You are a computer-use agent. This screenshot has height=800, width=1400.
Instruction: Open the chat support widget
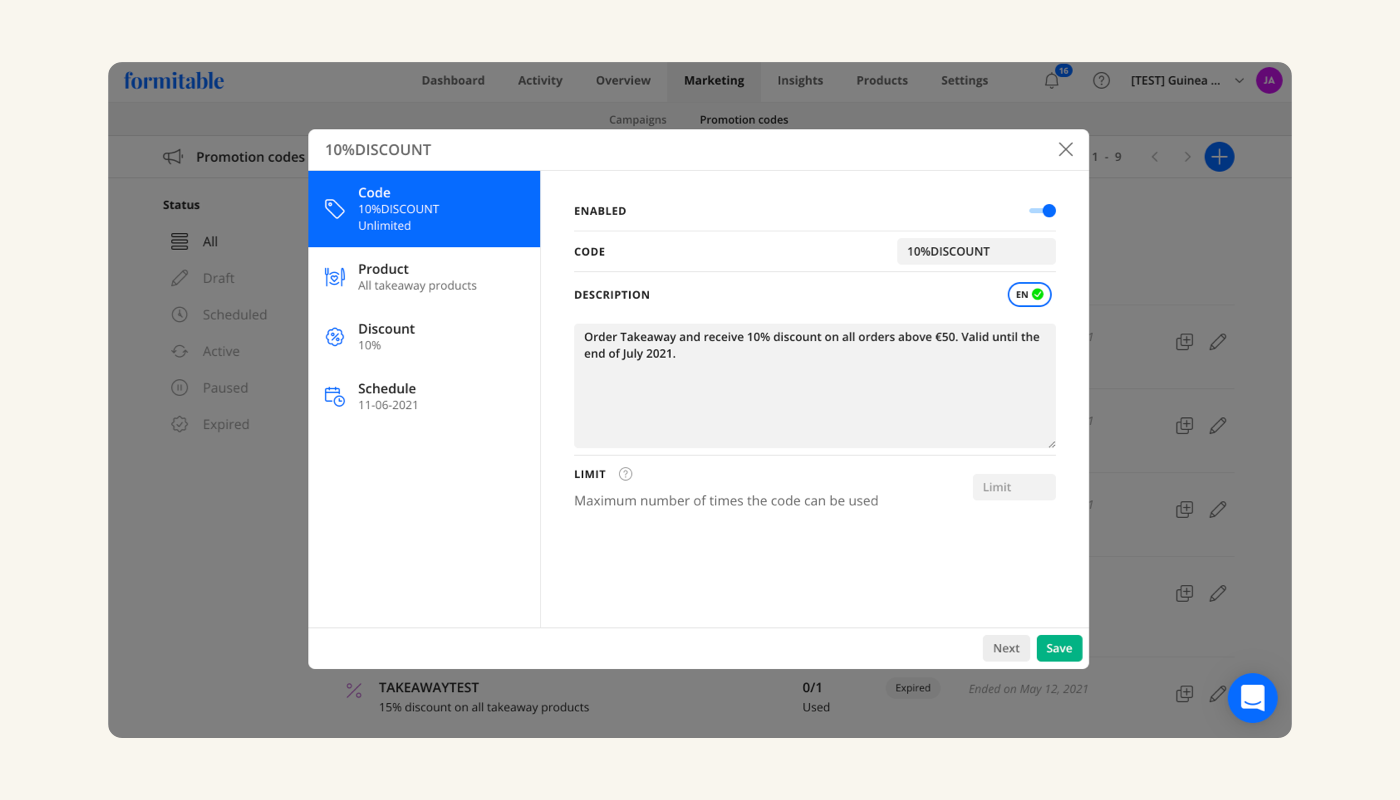point(1252,698)
